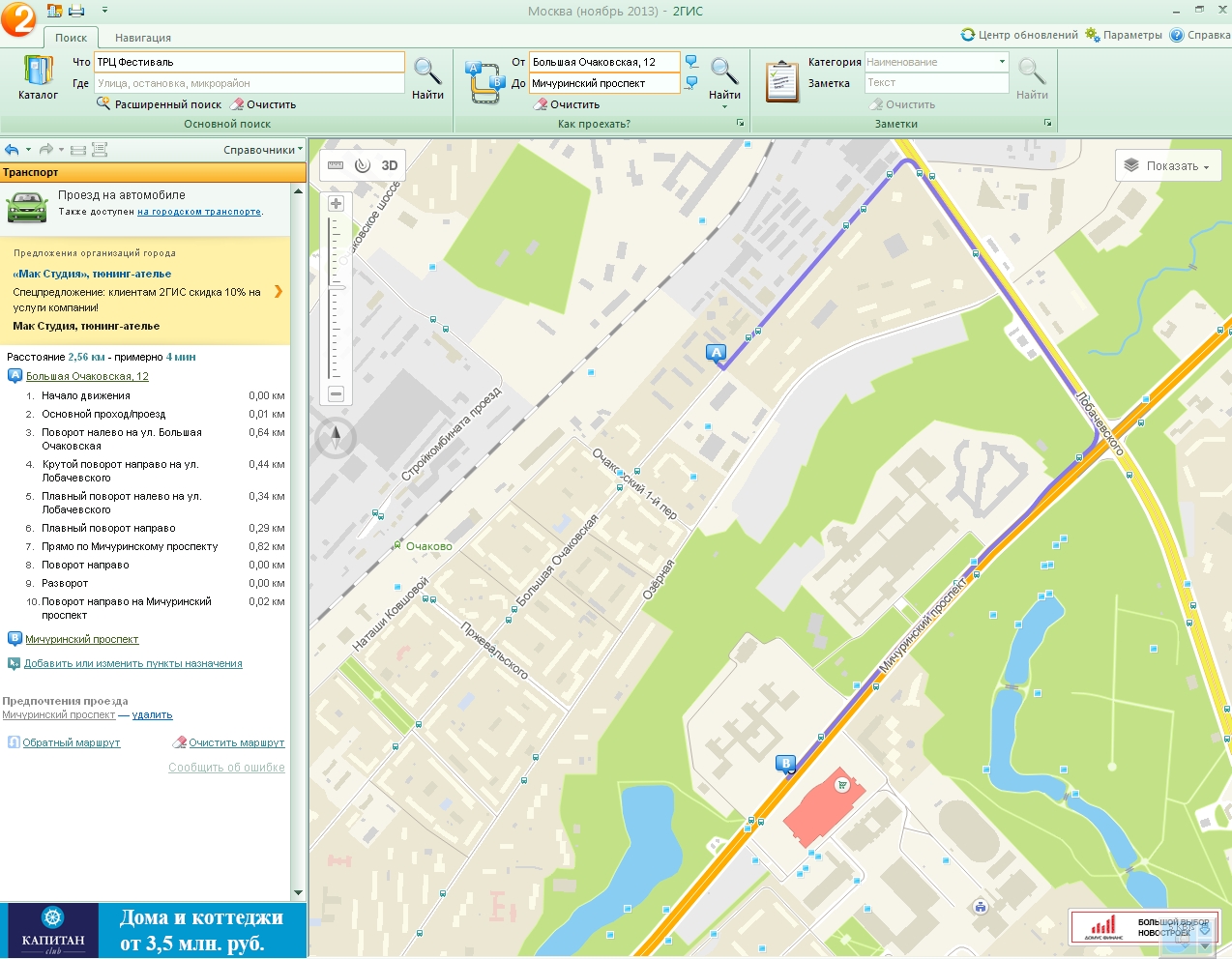
Task: Click the shopping mall marker on map
Action: pos(841,785)
